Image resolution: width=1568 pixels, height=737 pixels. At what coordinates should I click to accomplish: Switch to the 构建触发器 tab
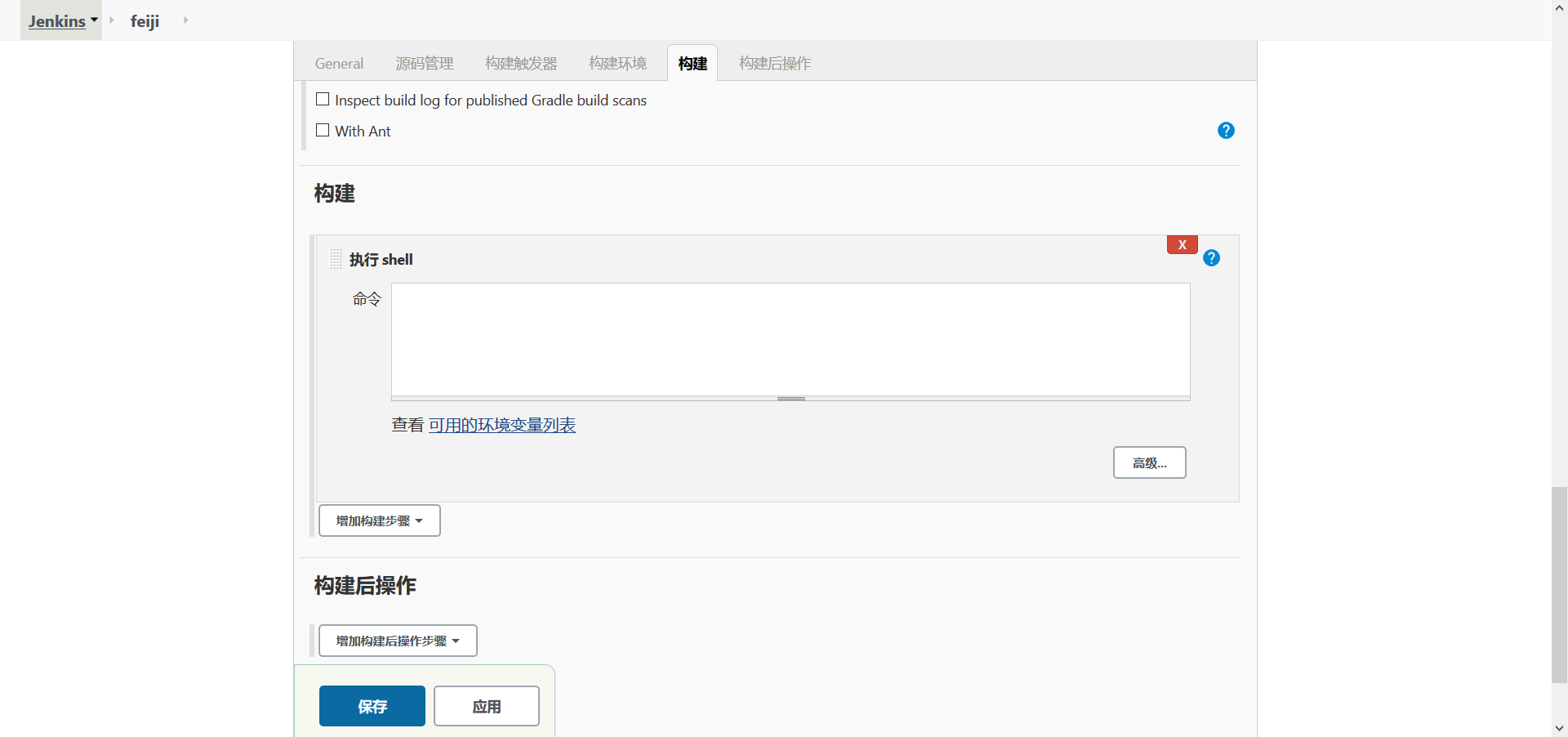(x=521, y=63)
